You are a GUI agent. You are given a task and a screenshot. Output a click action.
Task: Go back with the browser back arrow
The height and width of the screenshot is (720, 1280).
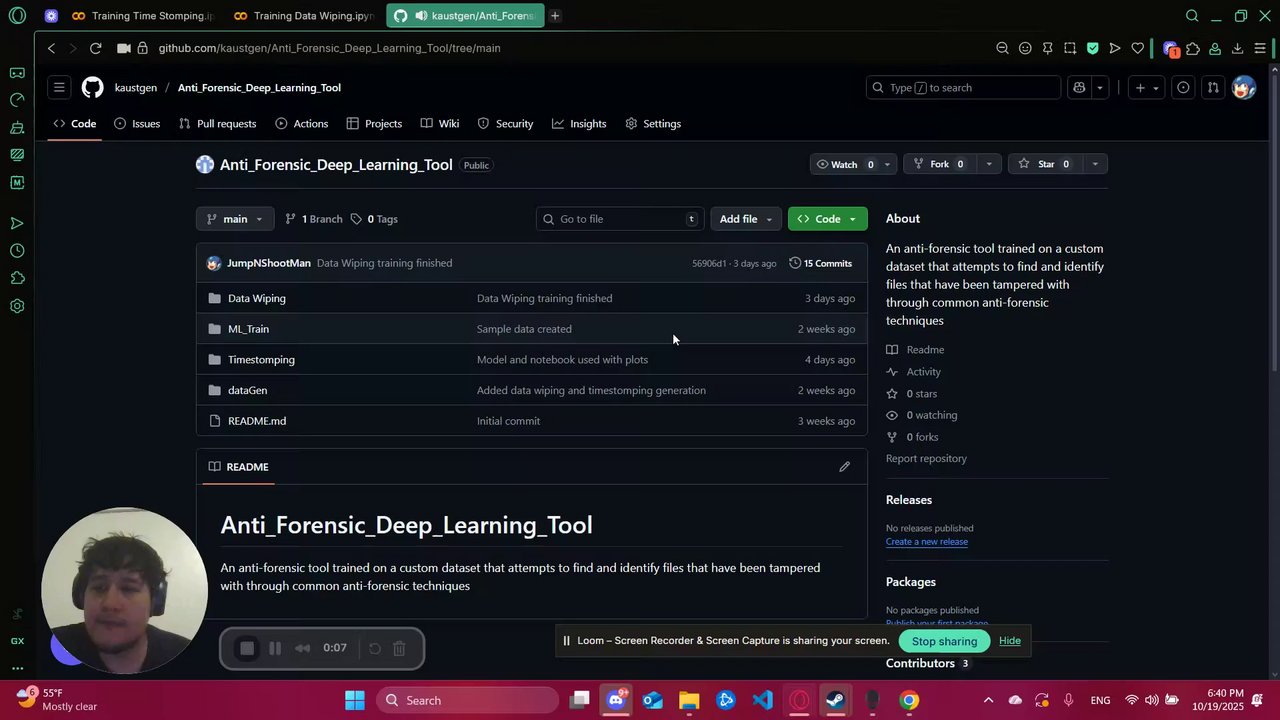pyautogui.click(x=51, y=48)
